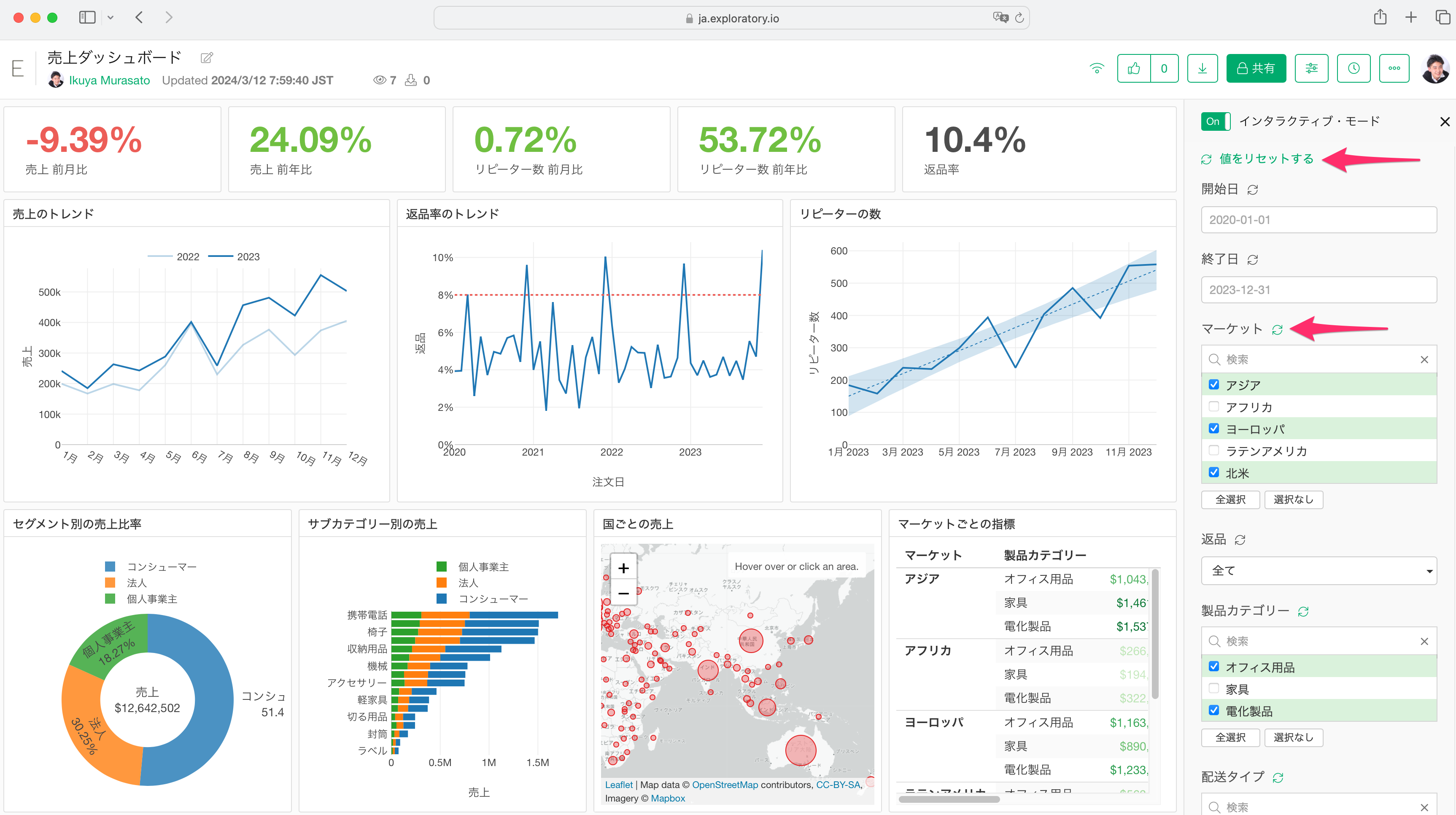Click the Safari sidebar toggle icon
This screenshot has width=1456, height=815.
coord(87,18)
